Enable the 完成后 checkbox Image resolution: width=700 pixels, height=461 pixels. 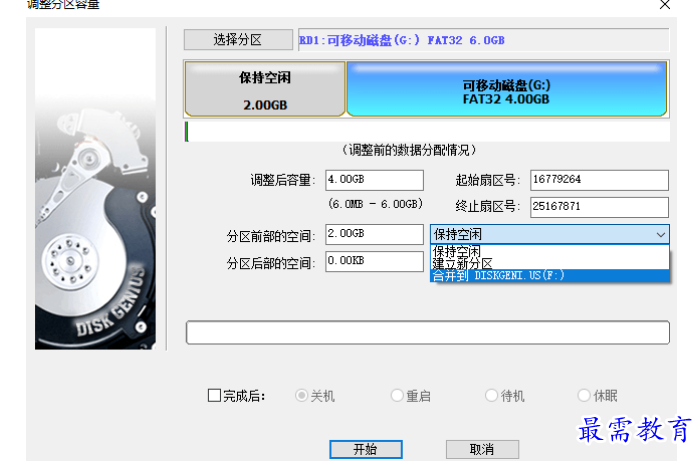[214, 395]
